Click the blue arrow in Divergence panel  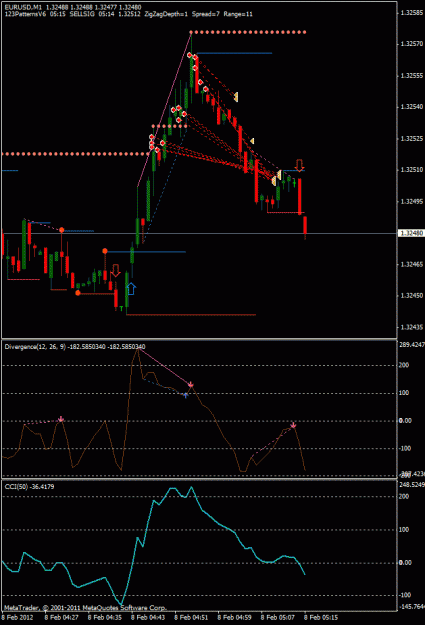pyautogui.click(x=186, y=395)
